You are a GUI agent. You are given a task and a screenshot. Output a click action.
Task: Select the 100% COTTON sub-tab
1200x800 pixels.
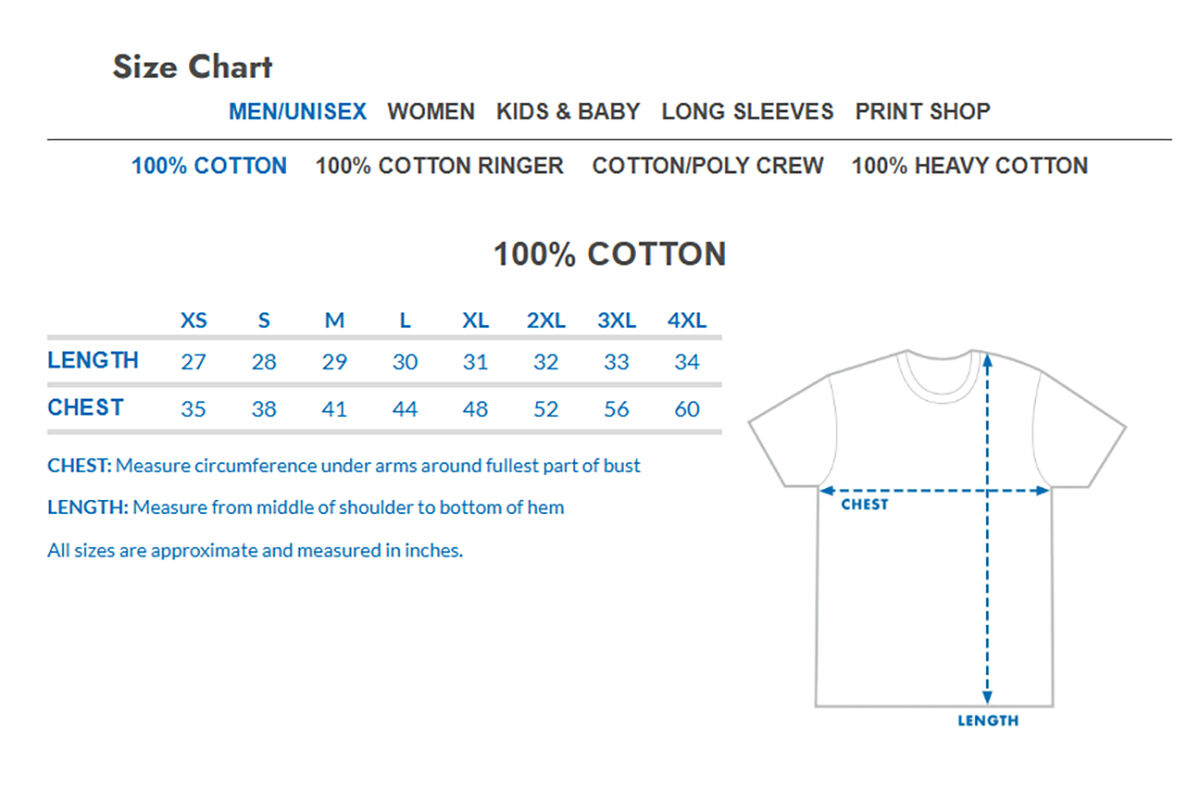[x=209, y=166]
